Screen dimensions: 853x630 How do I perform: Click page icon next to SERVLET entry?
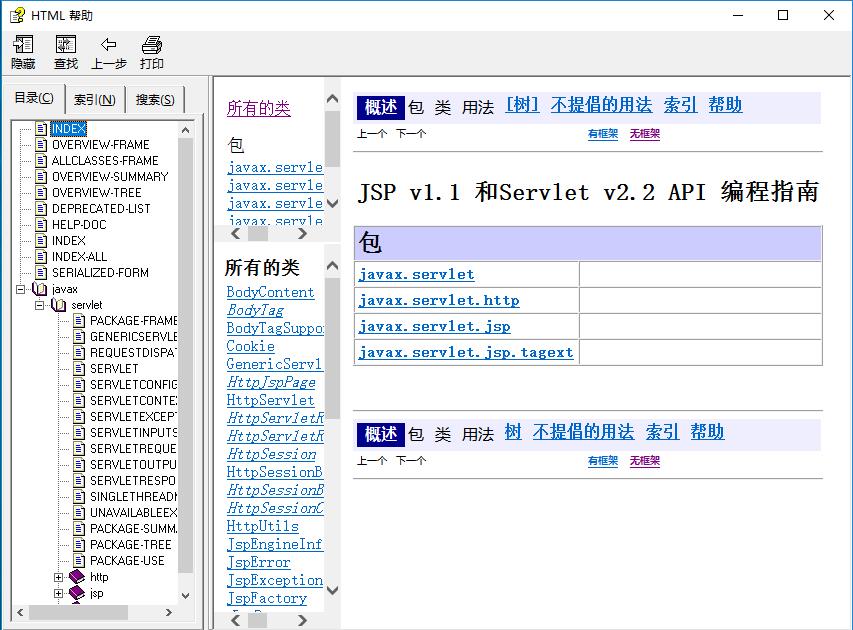[79, 368]
